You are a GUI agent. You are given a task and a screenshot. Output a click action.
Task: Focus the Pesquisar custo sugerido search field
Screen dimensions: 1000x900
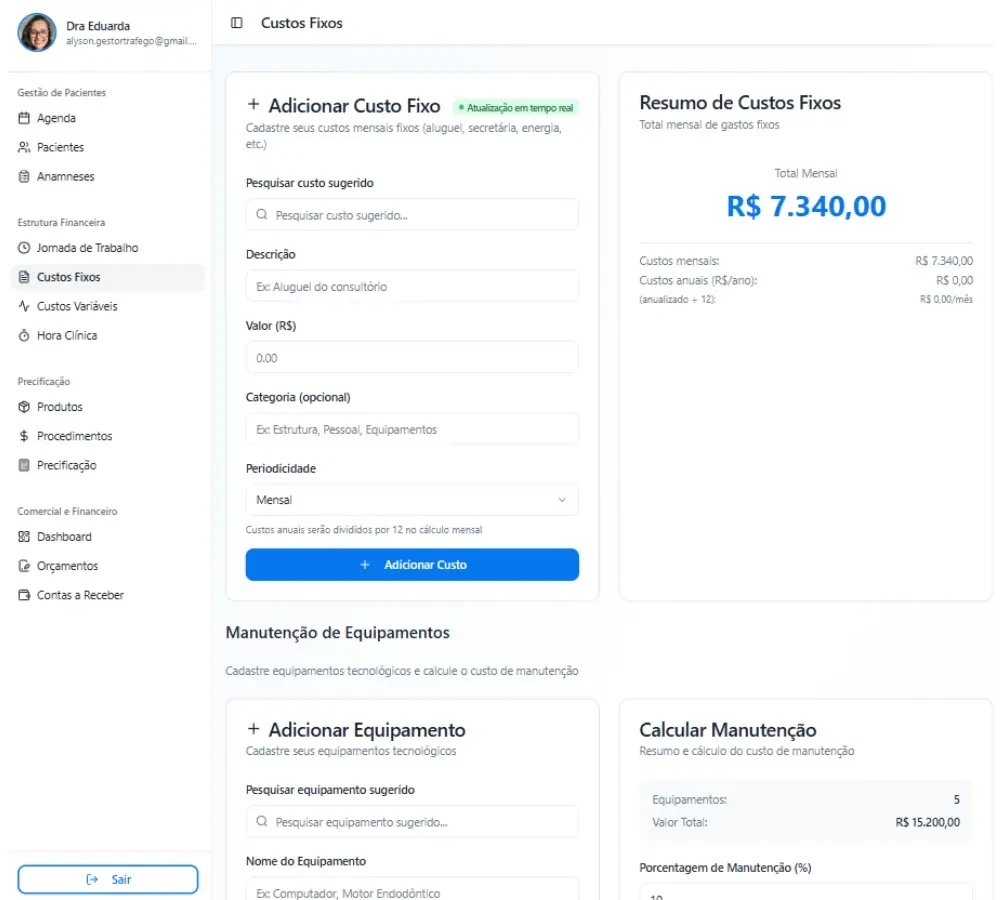tap(412, 215)
